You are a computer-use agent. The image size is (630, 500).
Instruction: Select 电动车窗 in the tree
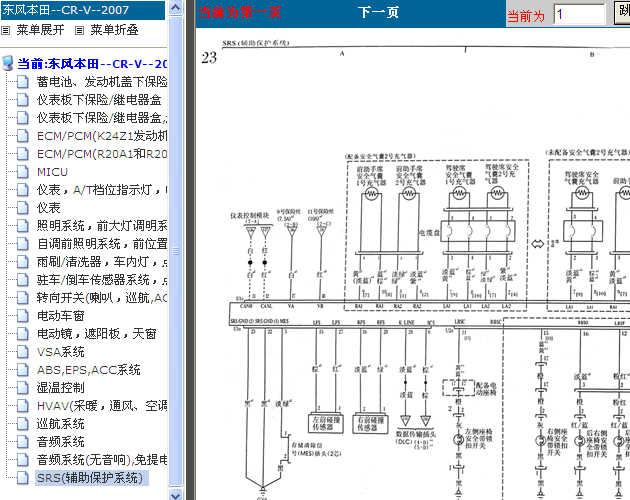click(x=61, y=316)
